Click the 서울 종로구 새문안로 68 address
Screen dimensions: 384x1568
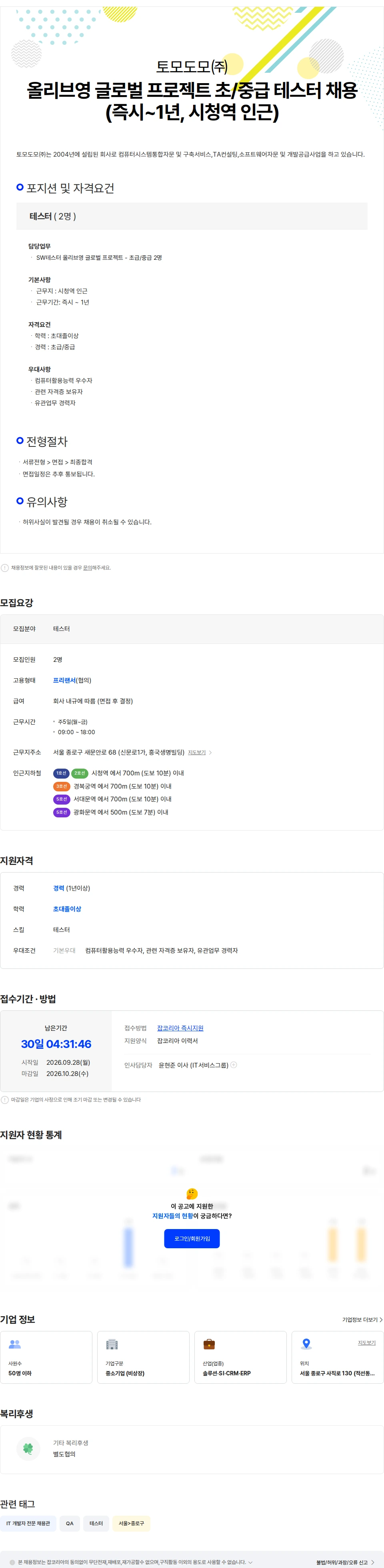pyautogui.click(x=118, y=752)
